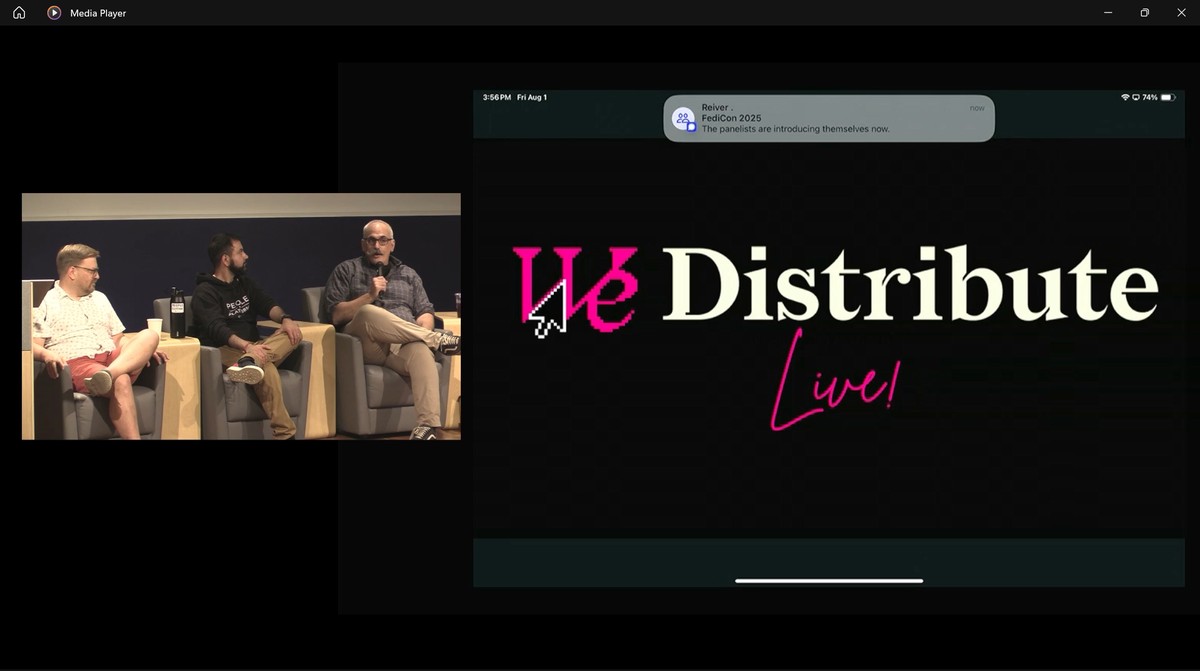The width and height of the screenshot is (1200, 671).
Task: Restore down the Media Player window
Action: click(1144, 13)
